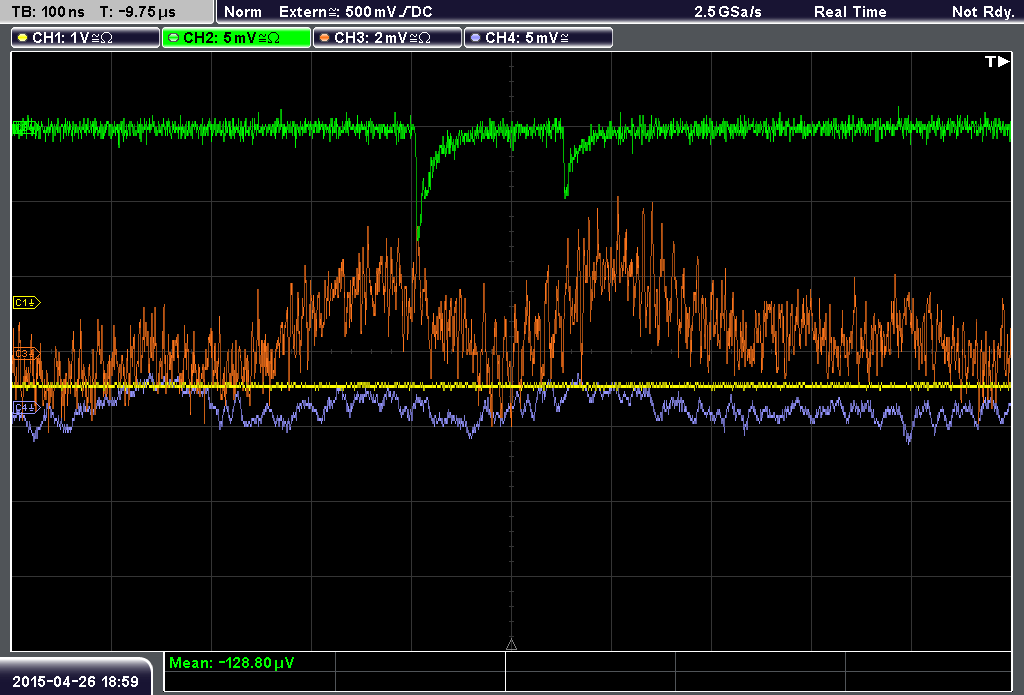Click the trigger position triangle at bottom
This screenshot has width=1024, height=695.
tap(511, 645)
